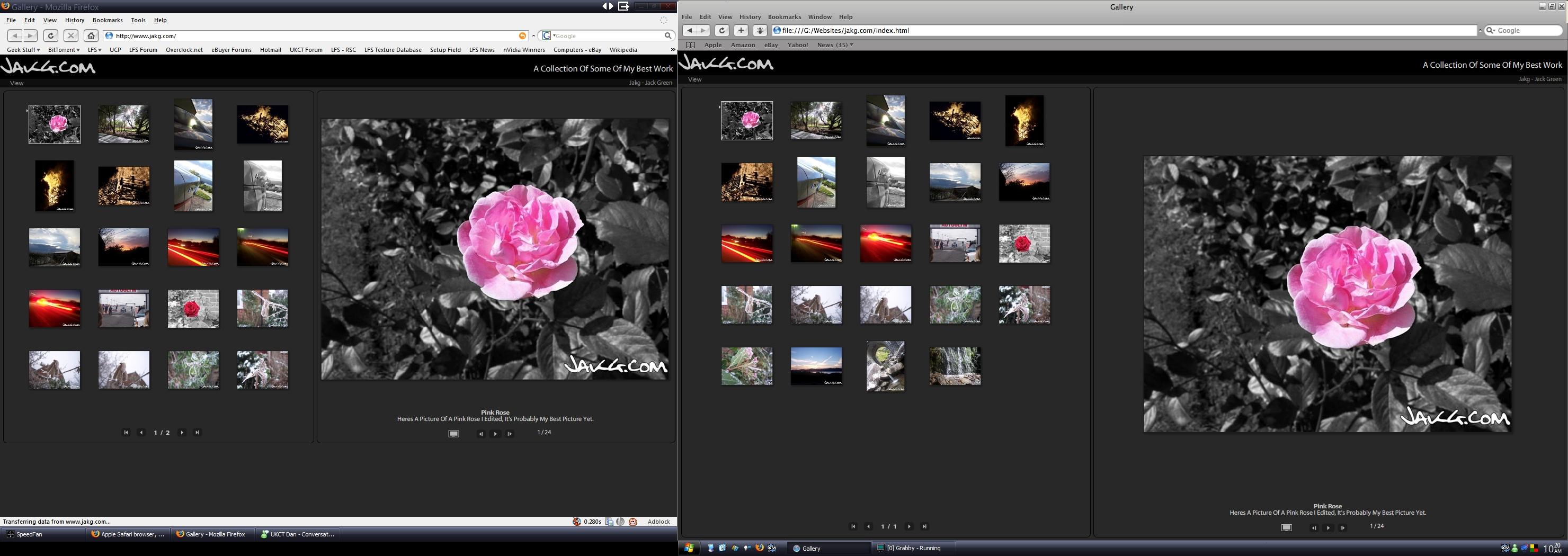Toggle fullscreen view in the Safari gallery viewer
This screenshot has height=556, width=1568.
point(1286,527)
